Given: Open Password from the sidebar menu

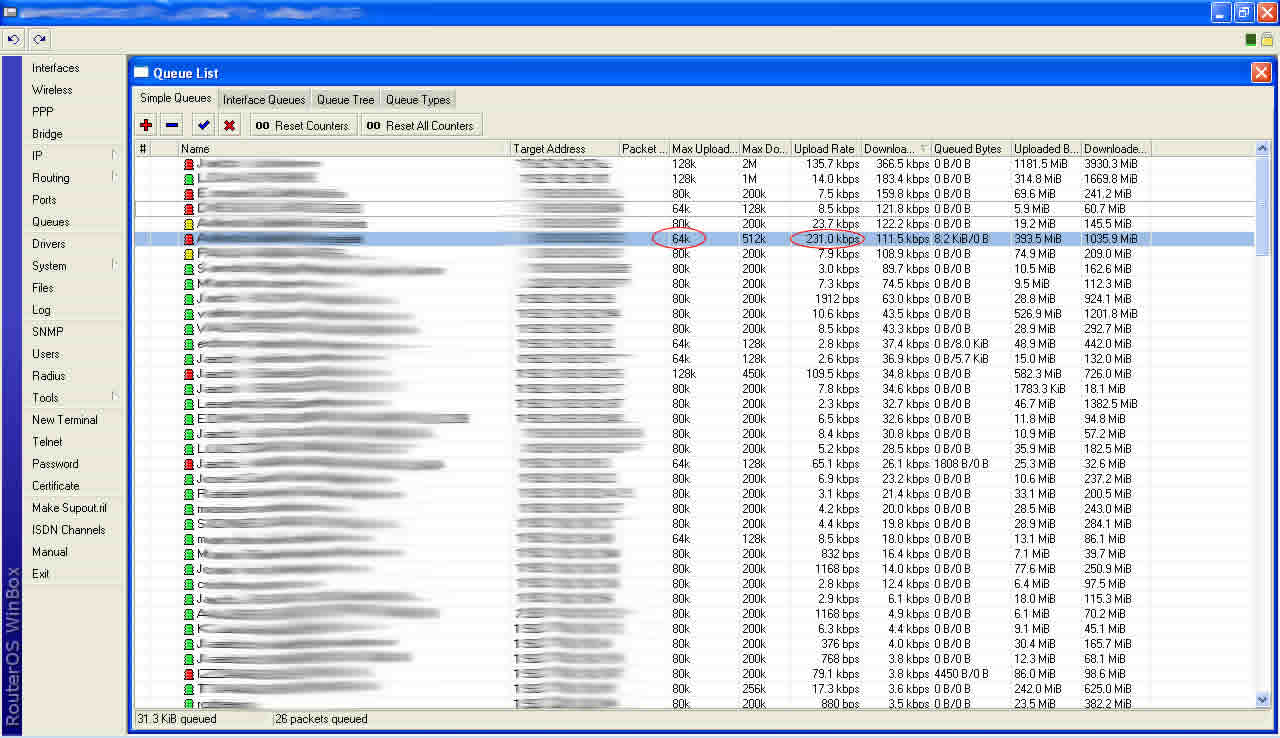Looking at the screenshot, I should (x=55, y=464).
